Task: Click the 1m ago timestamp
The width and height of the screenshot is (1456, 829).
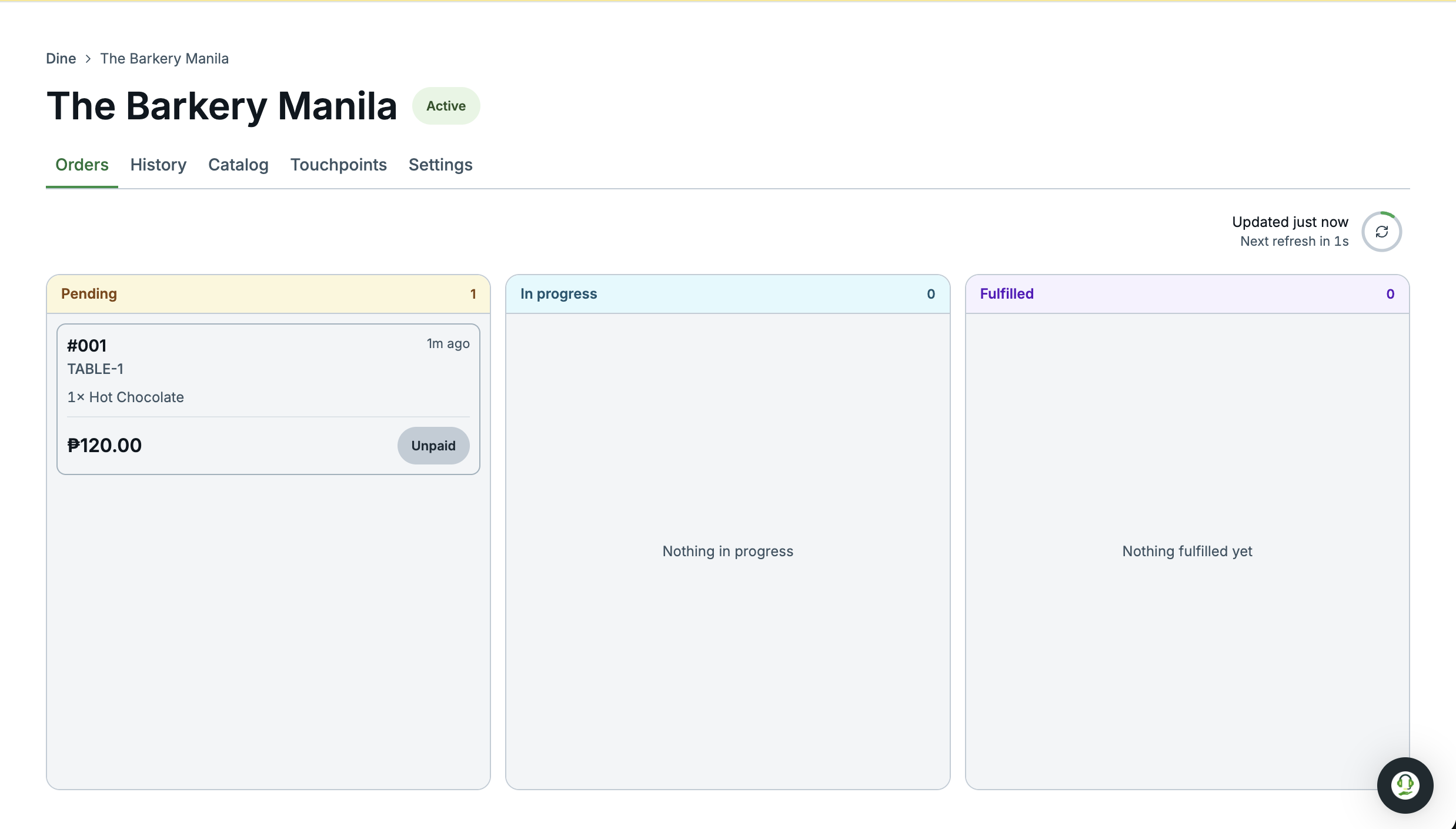Action: [448, 344]
